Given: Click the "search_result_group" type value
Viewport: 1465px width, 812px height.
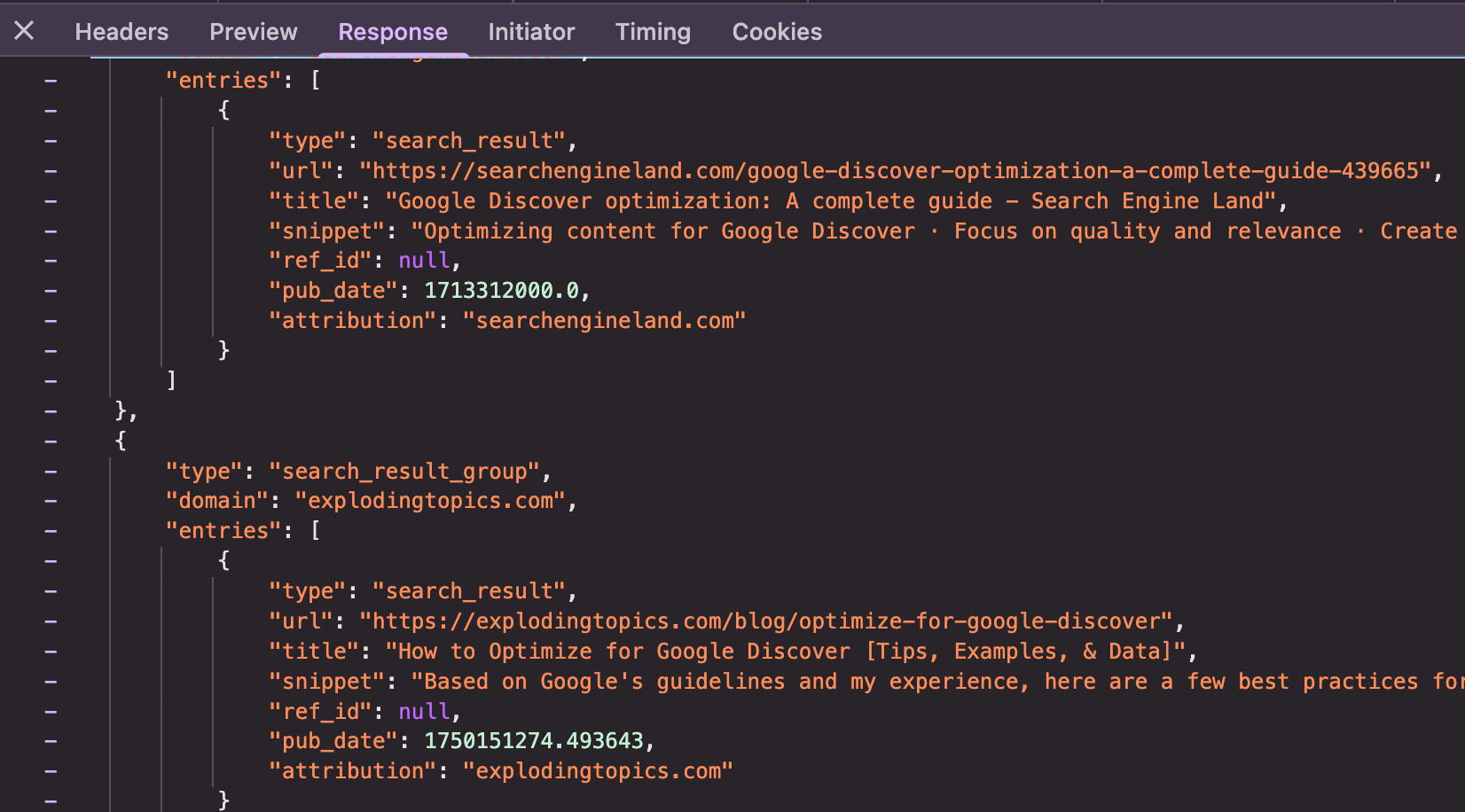Looking at the screenshot, I should [x=404, y=472].
